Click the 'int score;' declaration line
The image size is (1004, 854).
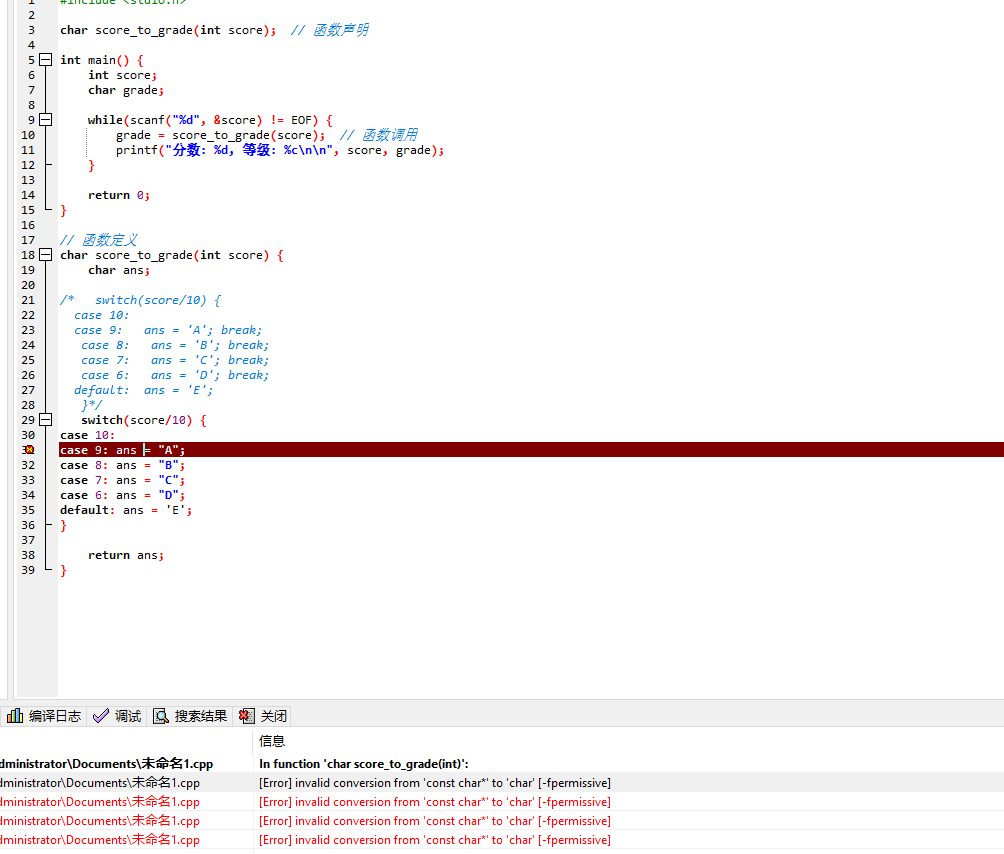[122, 75]
